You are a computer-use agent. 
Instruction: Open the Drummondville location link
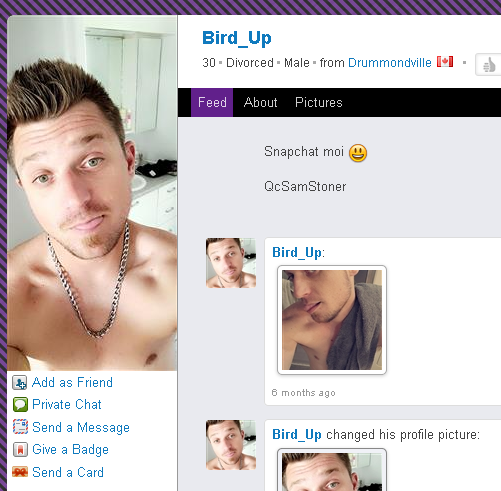(390, 63)
